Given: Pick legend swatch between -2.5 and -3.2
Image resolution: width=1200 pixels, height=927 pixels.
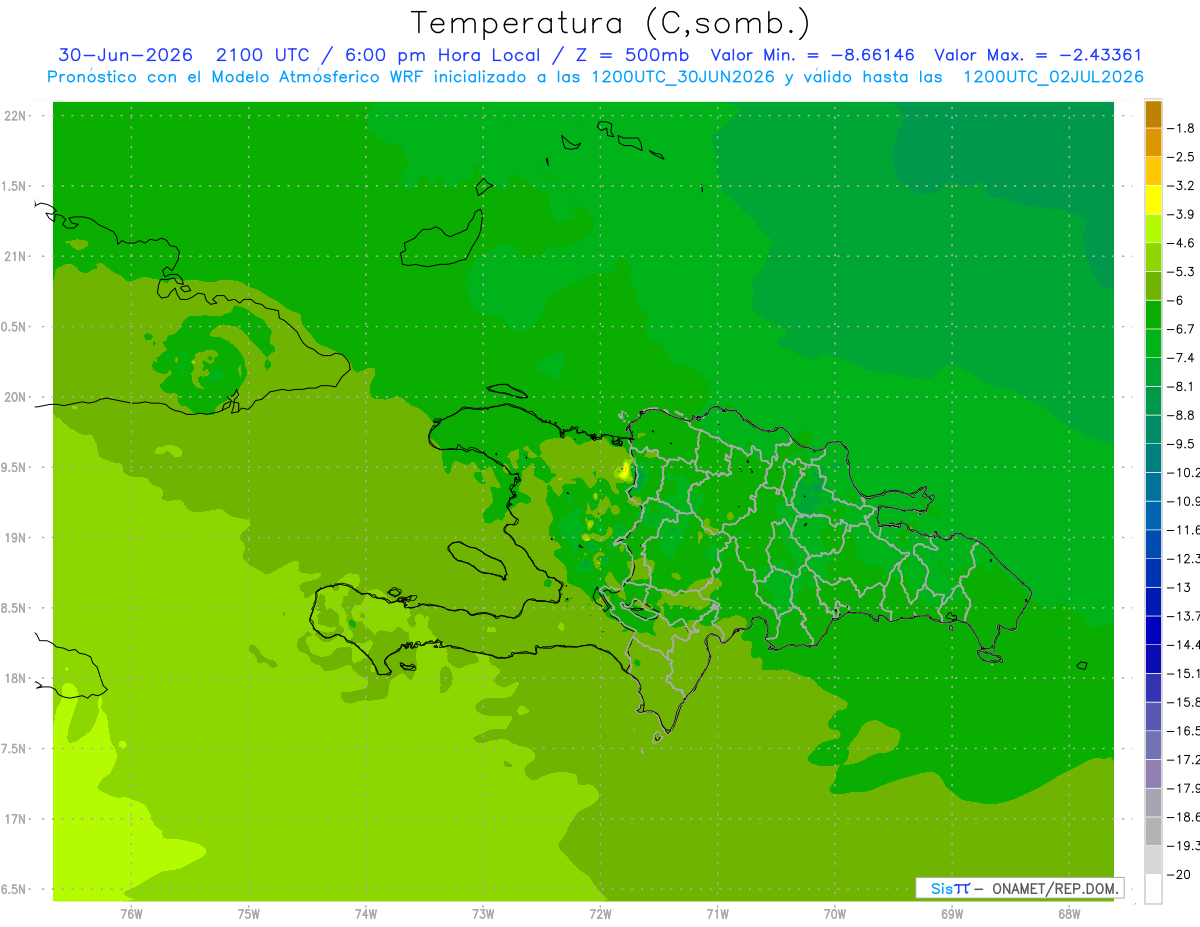Looking at the screenshot, I should (1154, 171).
